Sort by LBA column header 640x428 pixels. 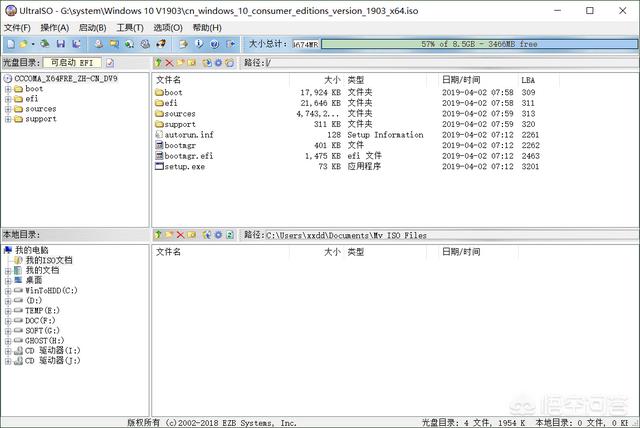pyautogui.click(x=539, y=80)
